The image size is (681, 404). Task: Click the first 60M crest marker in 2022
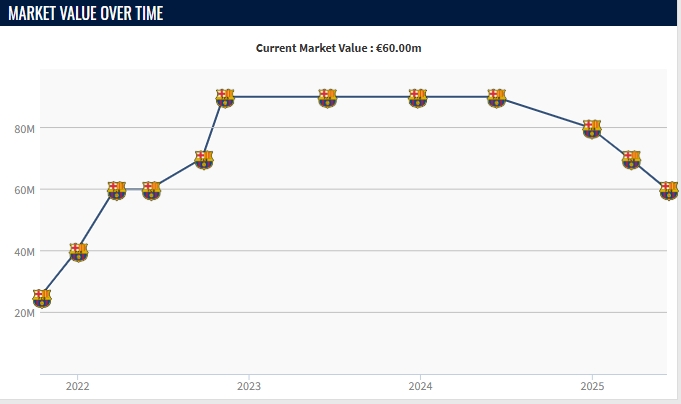(116, 190)
